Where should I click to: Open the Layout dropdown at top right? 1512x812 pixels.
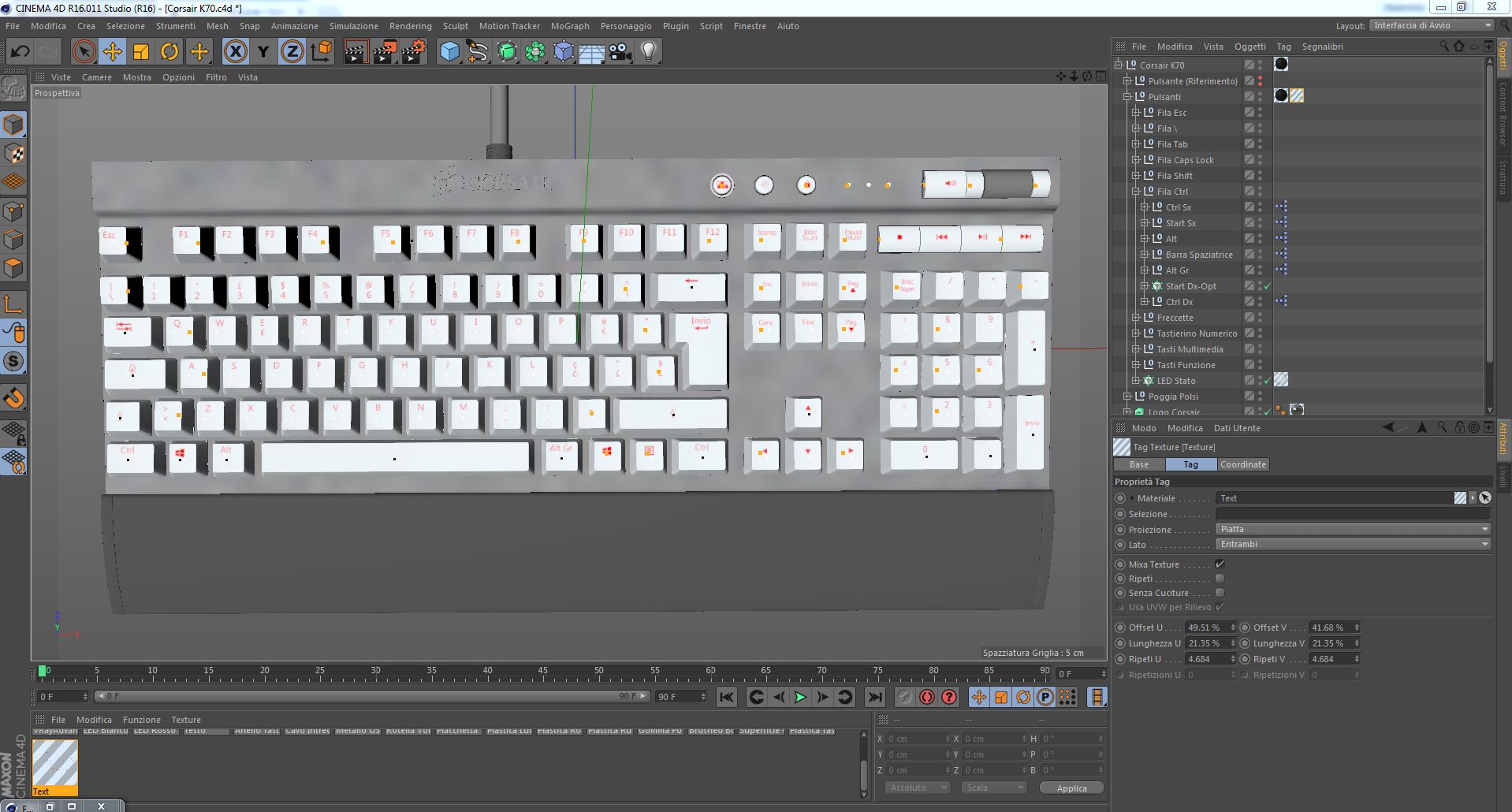(x=1431, y=25)
